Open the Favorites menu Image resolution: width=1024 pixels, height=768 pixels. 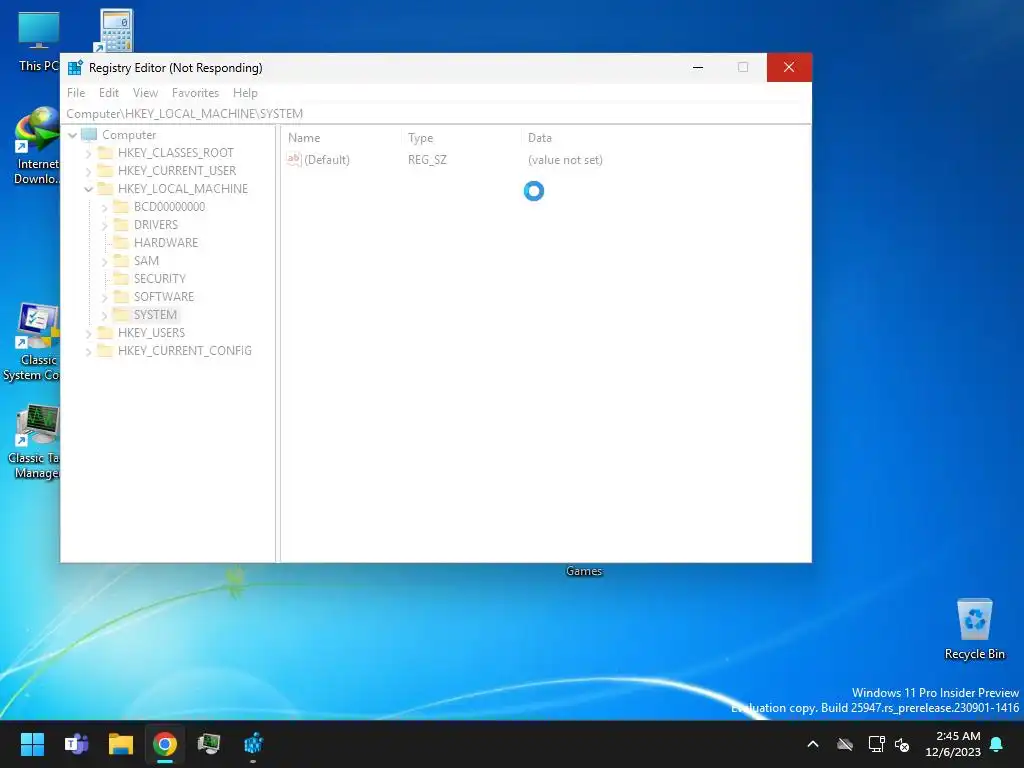tap(195, 93)
